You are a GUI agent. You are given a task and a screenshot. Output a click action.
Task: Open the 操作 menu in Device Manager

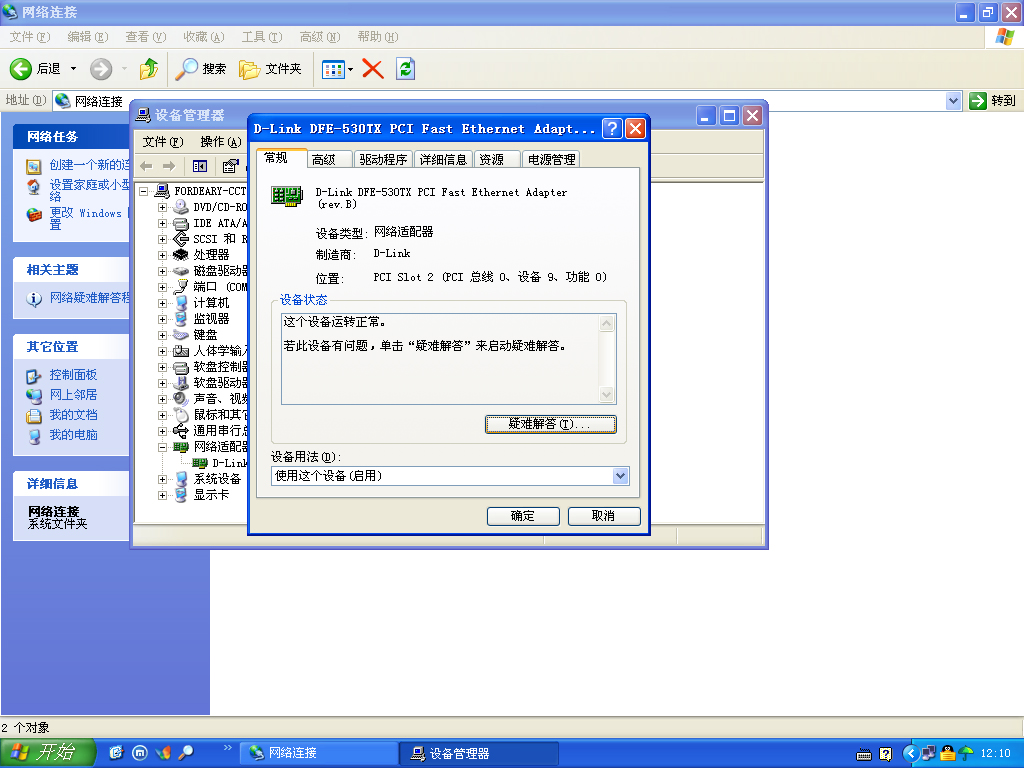tap(221, 142)
